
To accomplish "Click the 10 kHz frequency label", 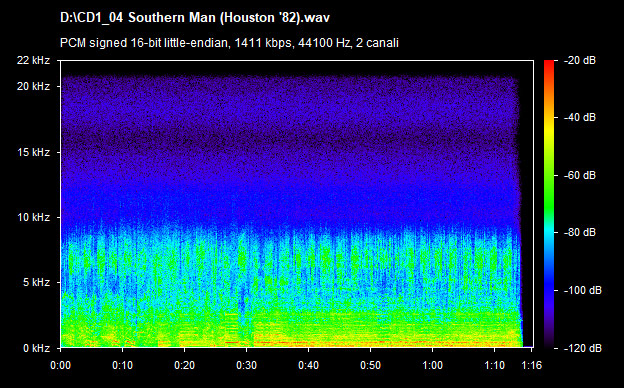I will [33, 217].
